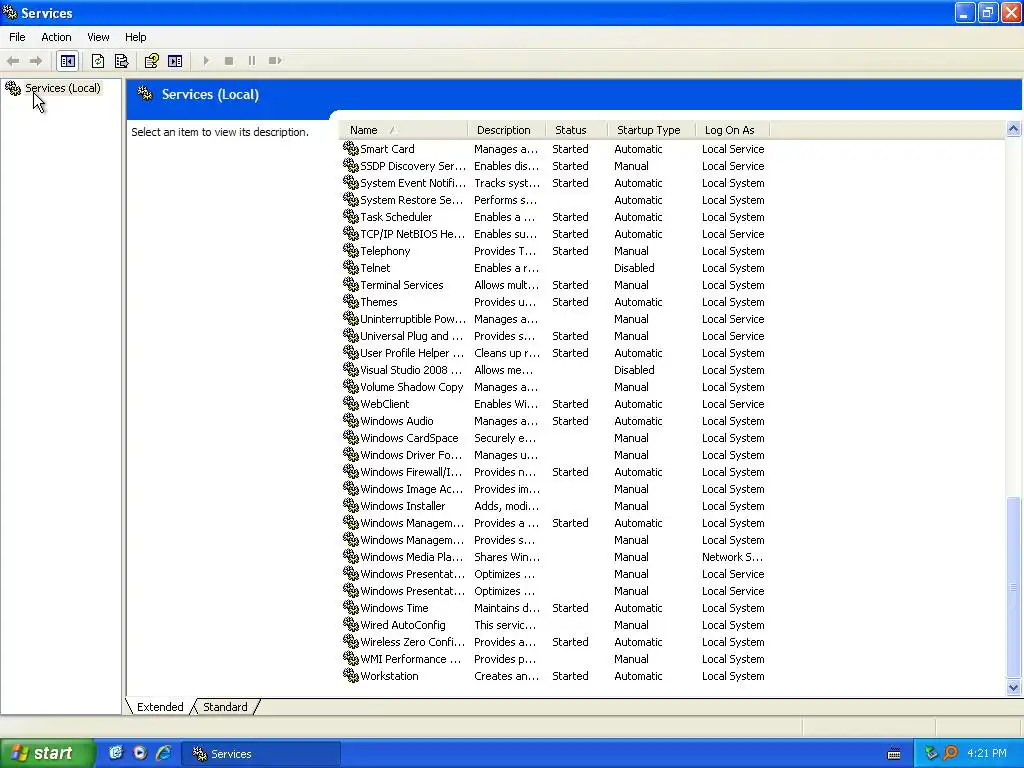Toggle Show/Hide Console Tree icon
The width and height of the screenshot is (1024, 768).
coord(68,61)
